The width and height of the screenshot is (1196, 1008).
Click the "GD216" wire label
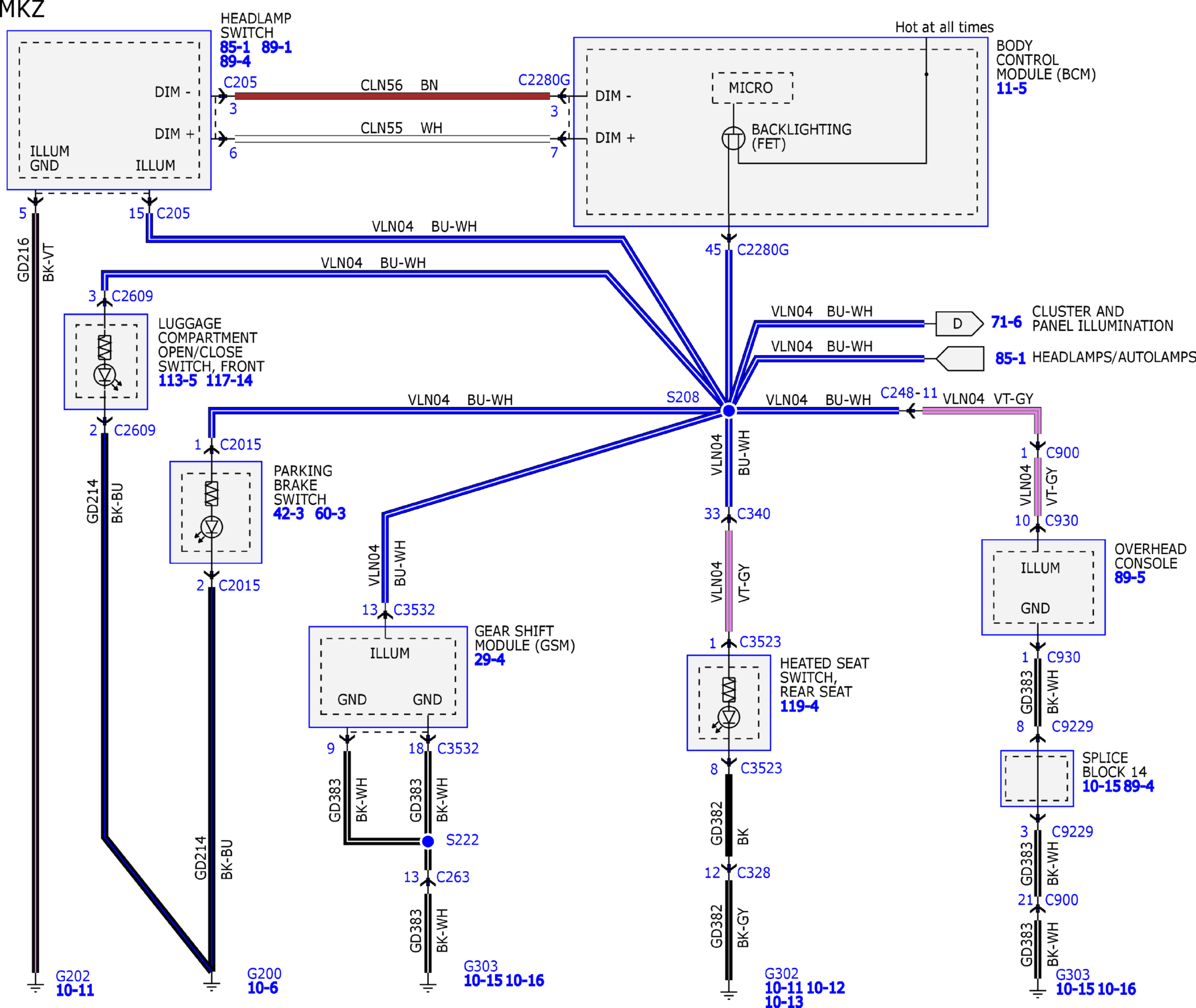point(23,260)
